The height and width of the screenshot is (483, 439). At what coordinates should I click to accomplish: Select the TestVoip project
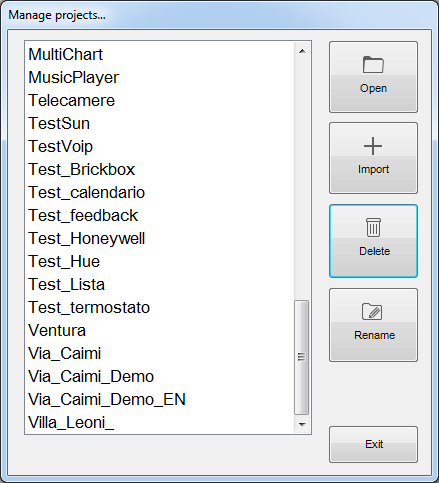click(x=160, y=146)
